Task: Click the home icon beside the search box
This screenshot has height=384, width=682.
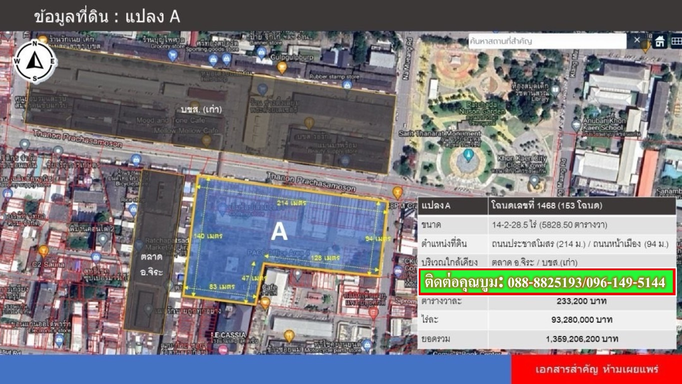Action: coord(660,41)
